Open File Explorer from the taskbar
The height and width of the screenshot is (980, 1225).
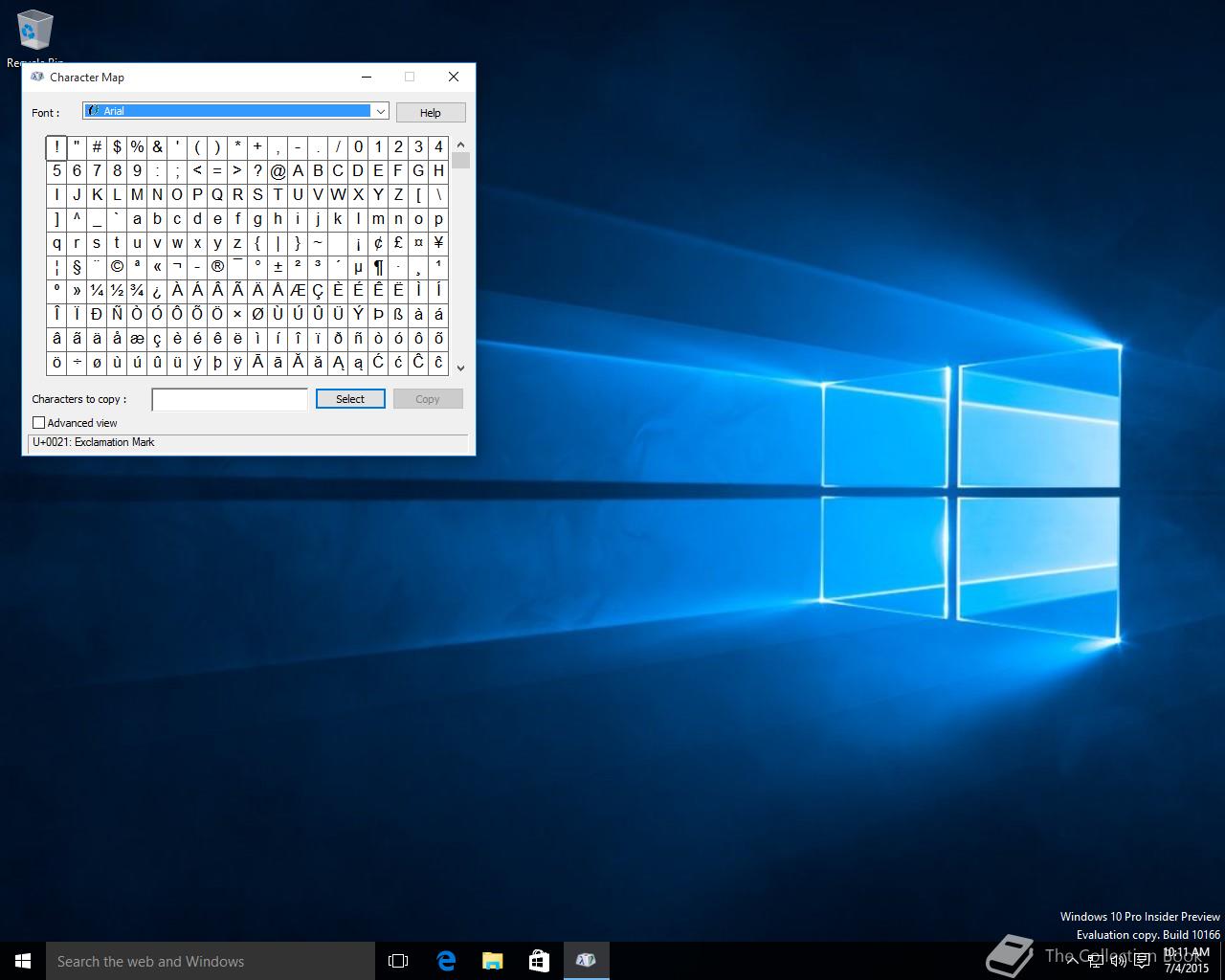(x=492, y=961)
